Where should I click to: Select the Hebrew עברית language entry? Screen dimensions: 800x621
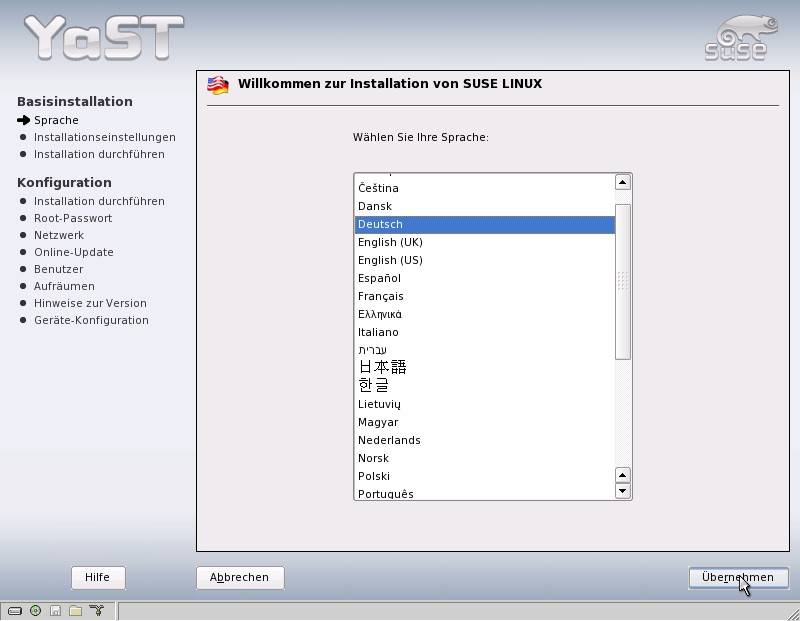pyautogui.click(x=485, y=350)
